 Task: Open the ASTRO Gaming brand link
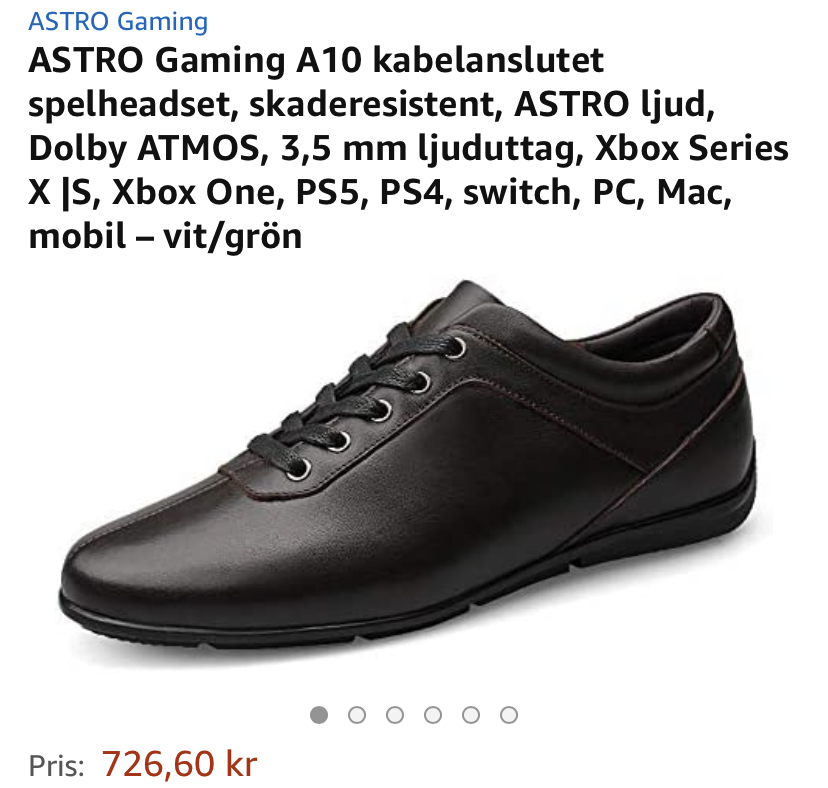(118, 22)
